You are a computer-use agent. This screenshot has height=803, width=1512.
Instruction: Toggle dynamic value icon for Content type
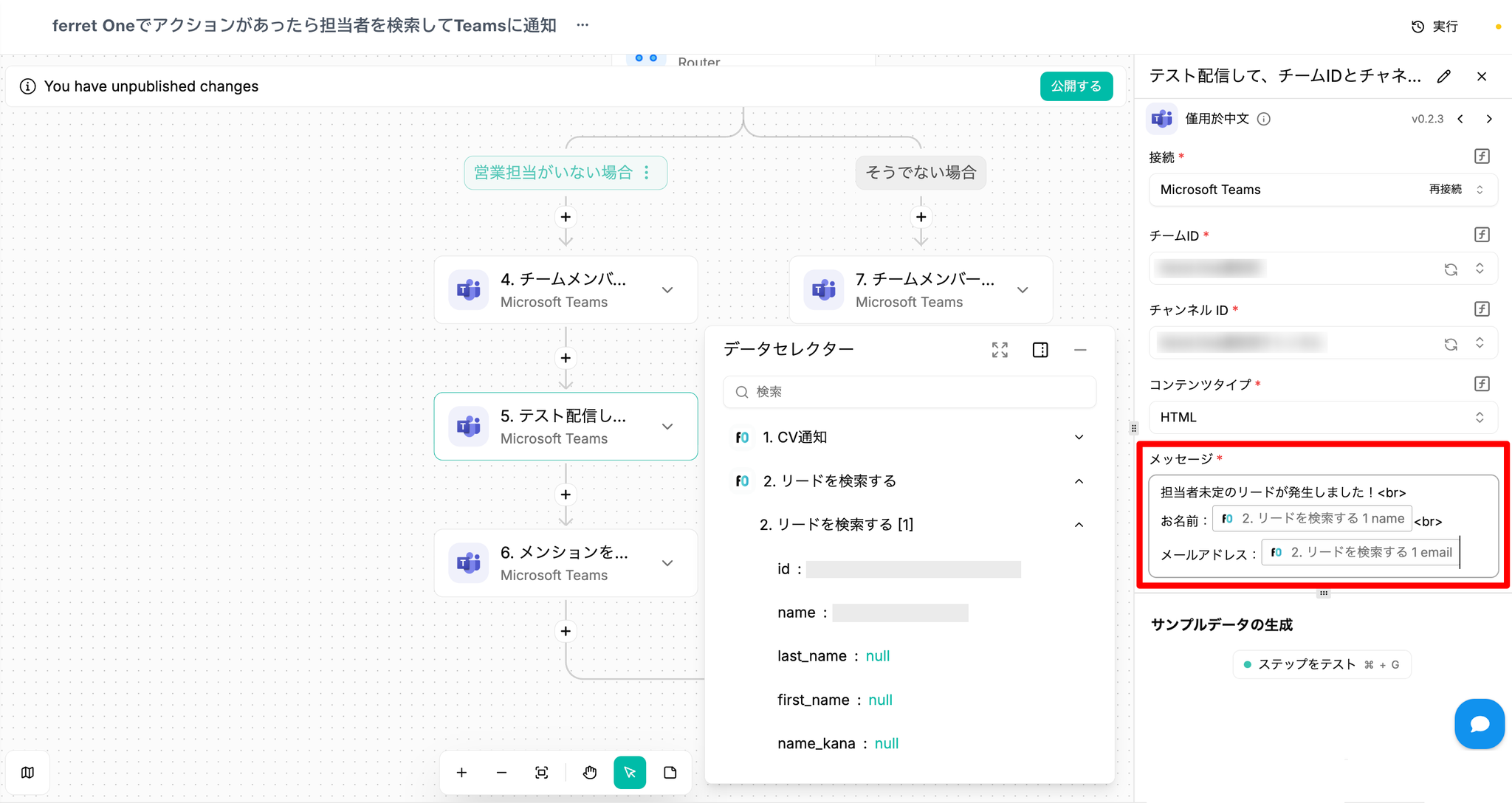click(1482, 384)
